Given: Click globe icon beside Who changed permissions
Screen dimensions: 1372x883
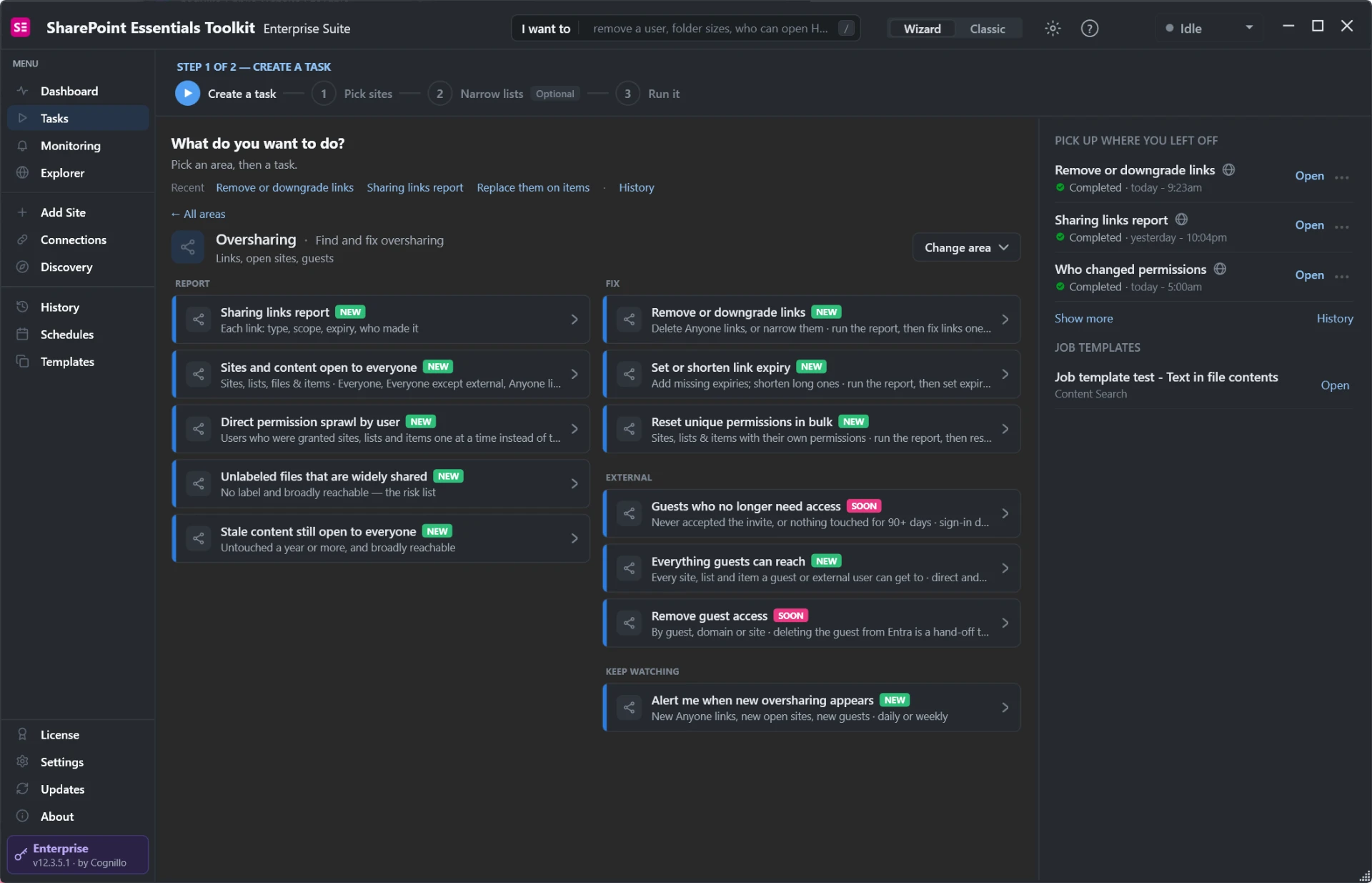Looking at the screenshot, I should (x=1220, y=269).
